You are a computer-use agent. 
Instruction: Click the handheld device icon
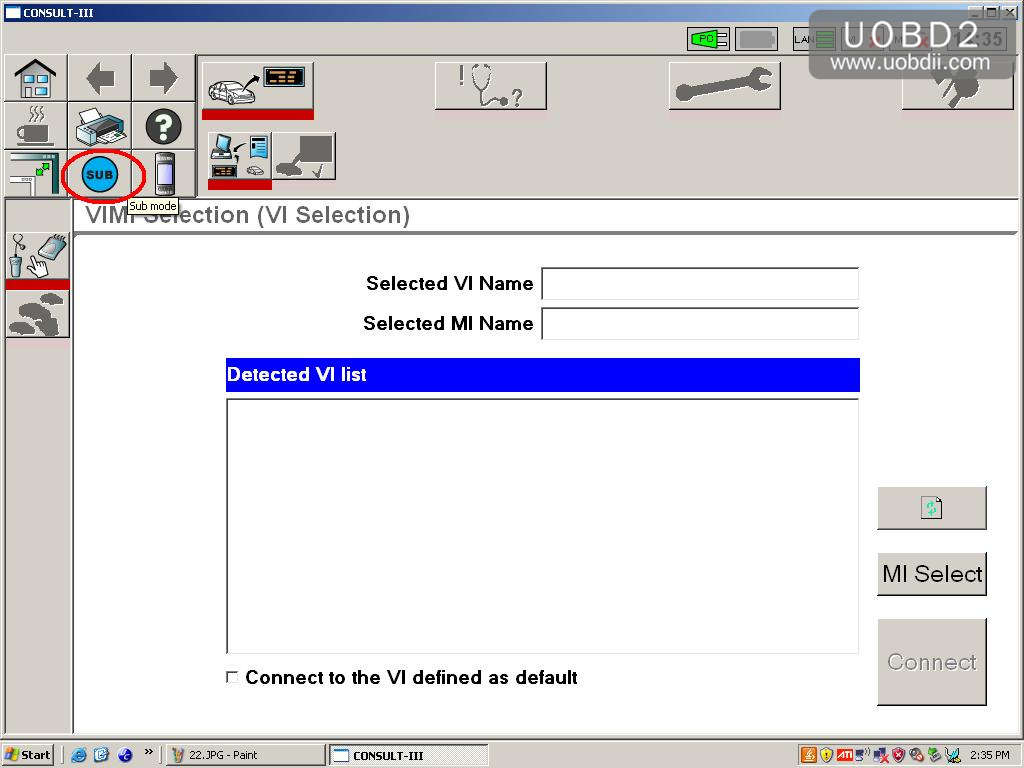click(x=164, y=175)
